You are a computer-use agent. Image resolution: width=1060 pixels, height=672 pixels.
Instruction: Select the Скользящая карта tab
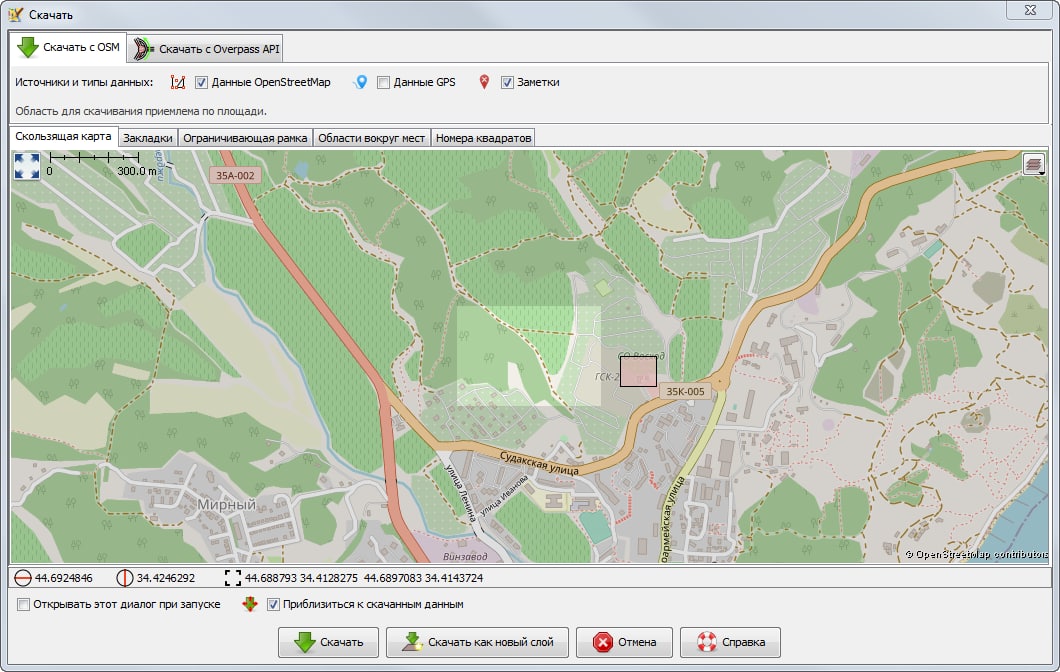[64, 137]
